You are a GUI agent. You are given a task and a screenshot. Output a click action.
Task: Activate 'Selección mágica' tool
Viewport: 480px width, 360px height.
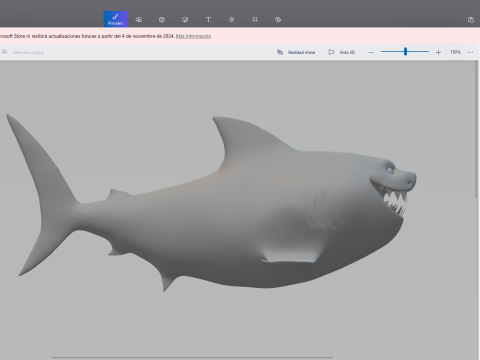(23, 52)
